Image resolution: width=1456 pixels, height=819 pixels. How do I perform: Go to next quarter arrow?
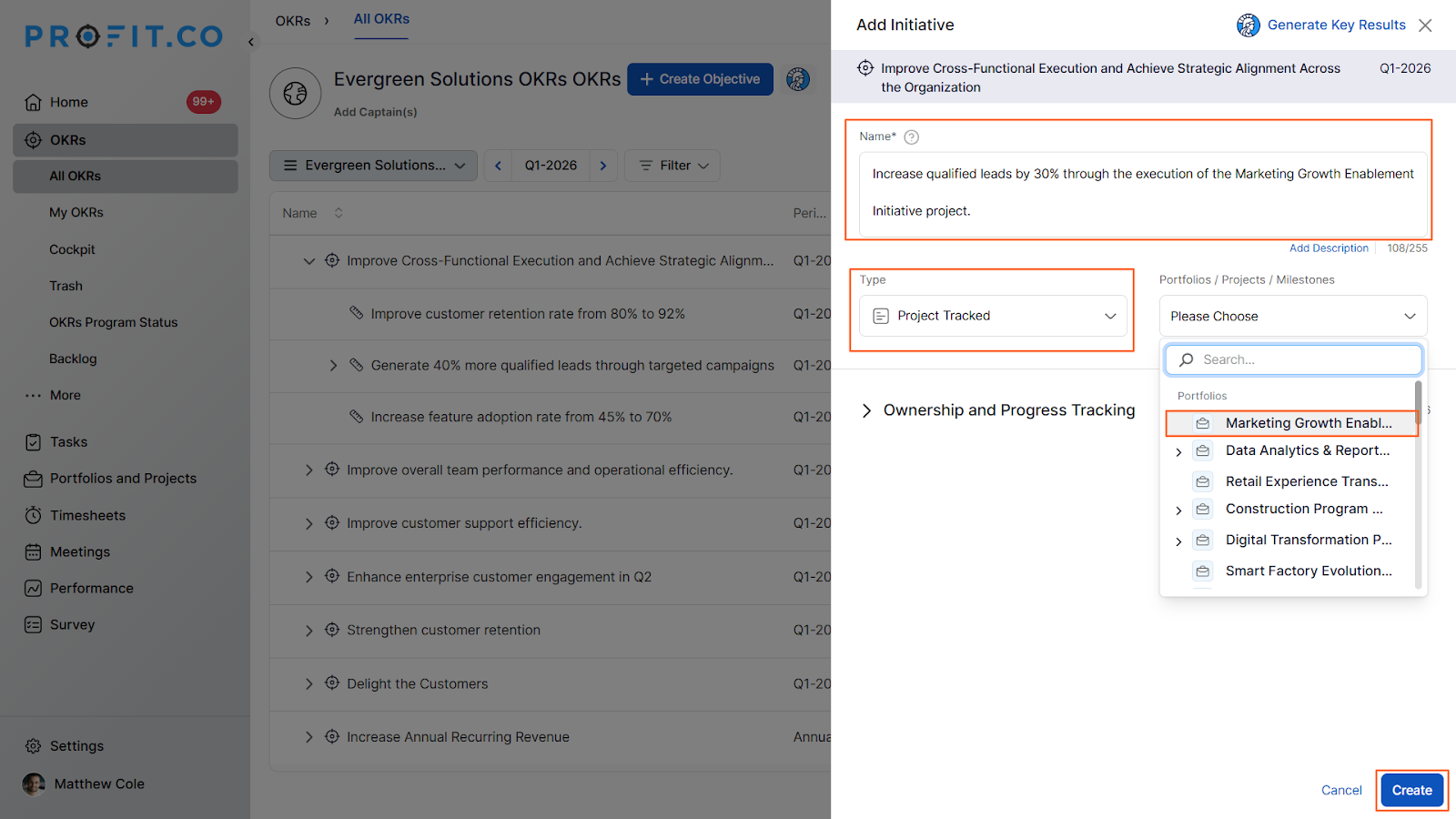tap(603, 166)
